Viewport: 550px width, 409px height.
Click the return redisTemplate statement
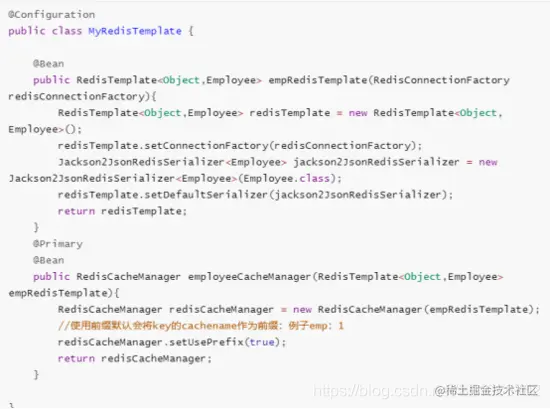click(x=122, y=211)
